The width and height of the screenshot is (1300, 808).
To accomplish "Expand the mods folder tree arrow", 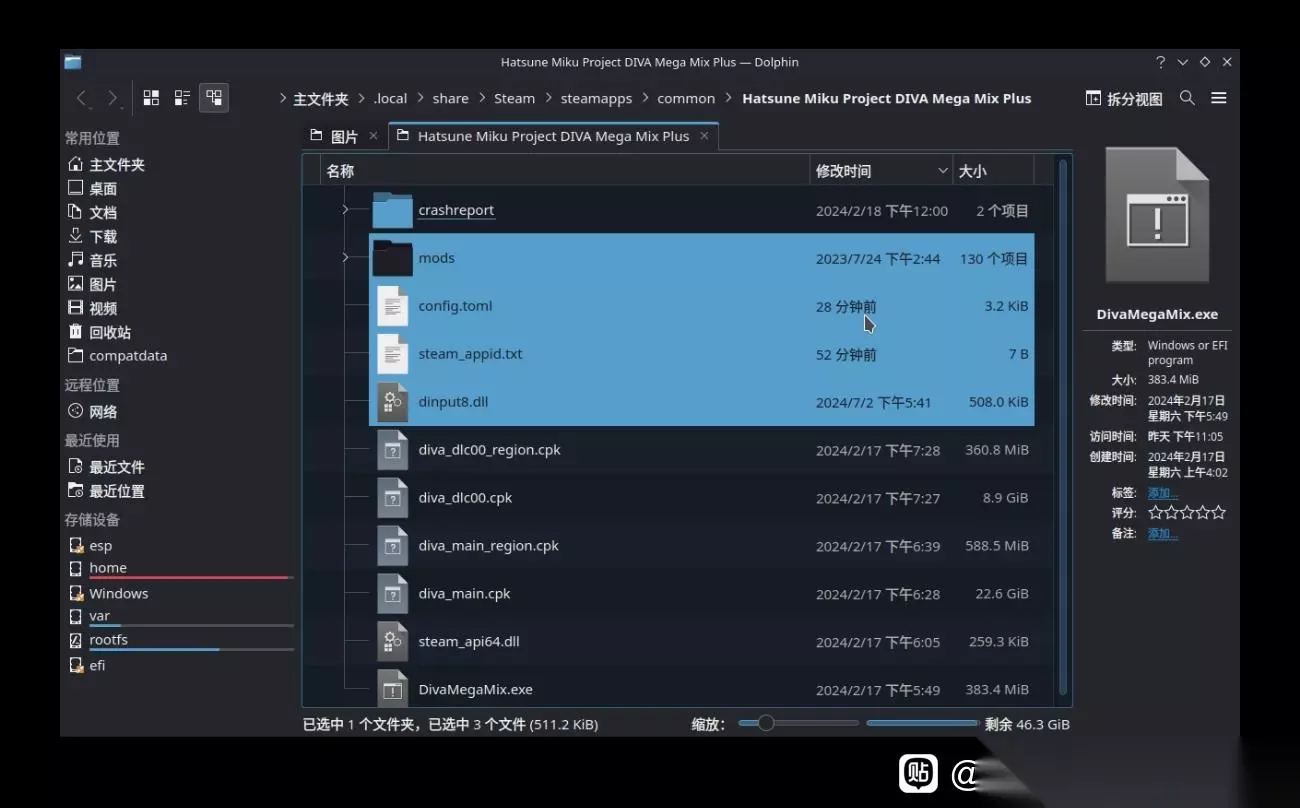I will 345,258.
